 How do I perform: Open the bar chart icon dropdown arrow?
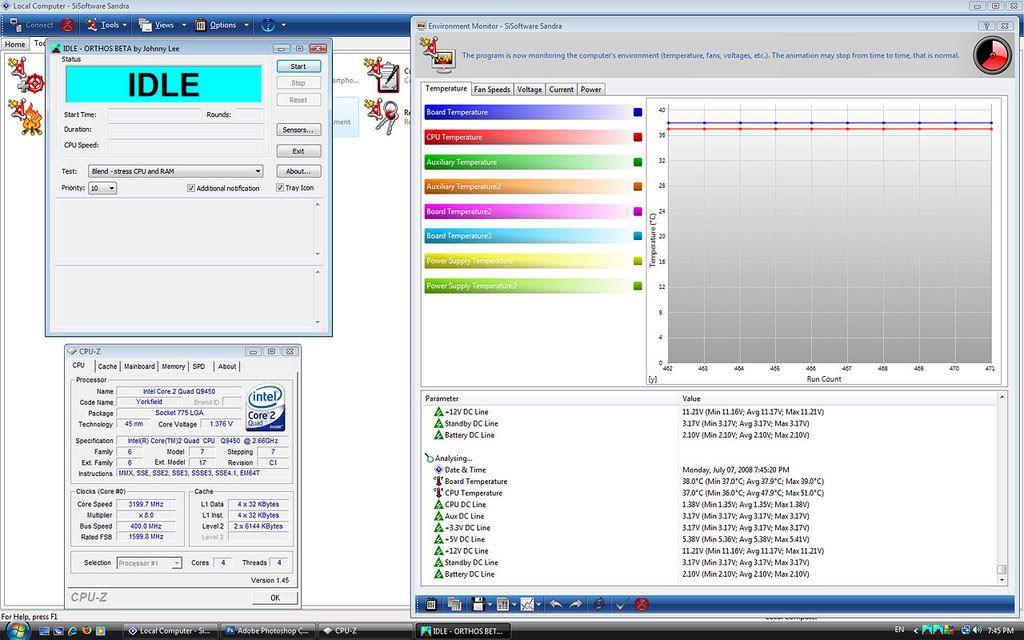coord(513,605)
